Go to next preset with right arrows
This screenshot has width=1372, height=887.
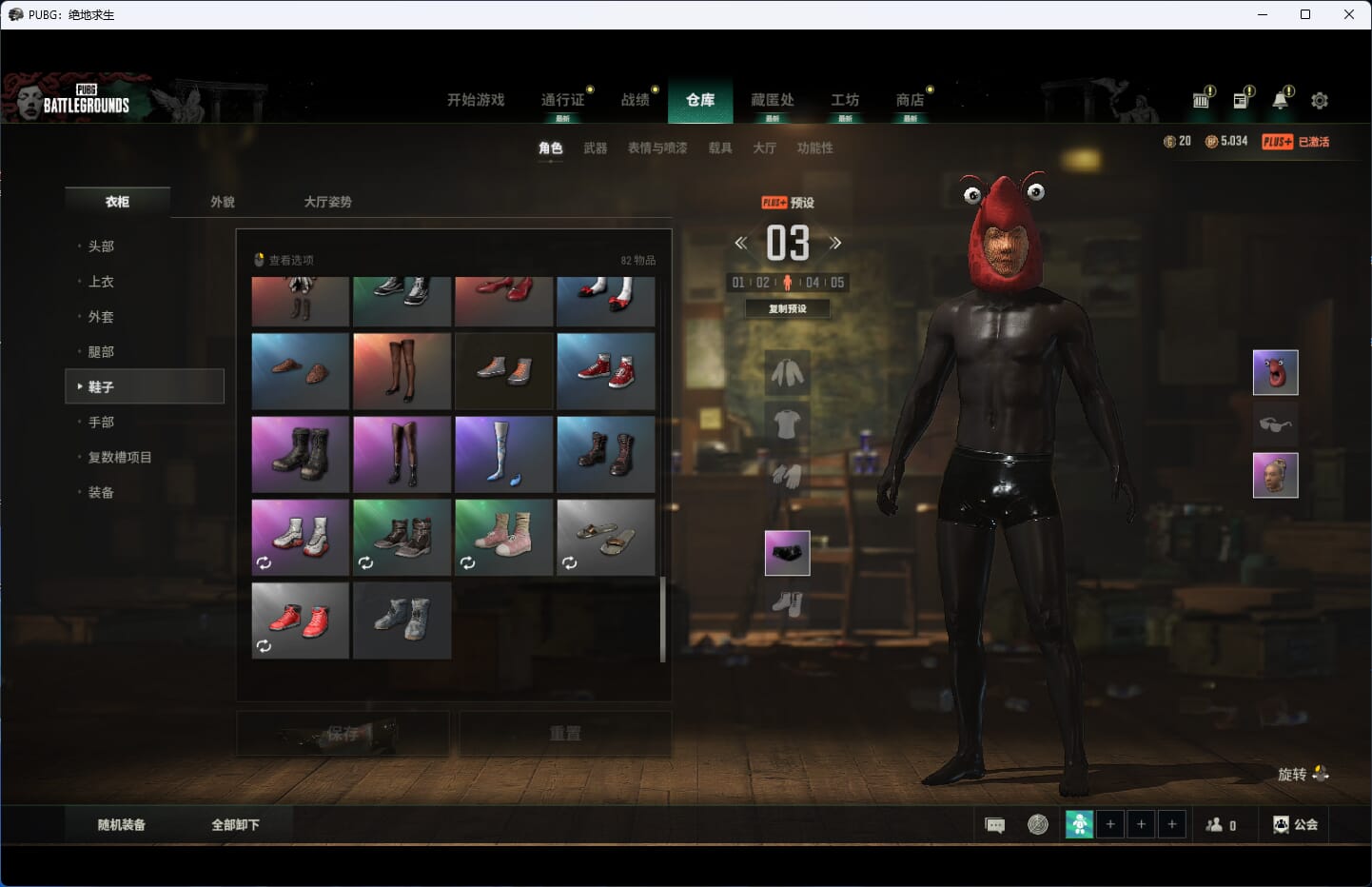834,243
